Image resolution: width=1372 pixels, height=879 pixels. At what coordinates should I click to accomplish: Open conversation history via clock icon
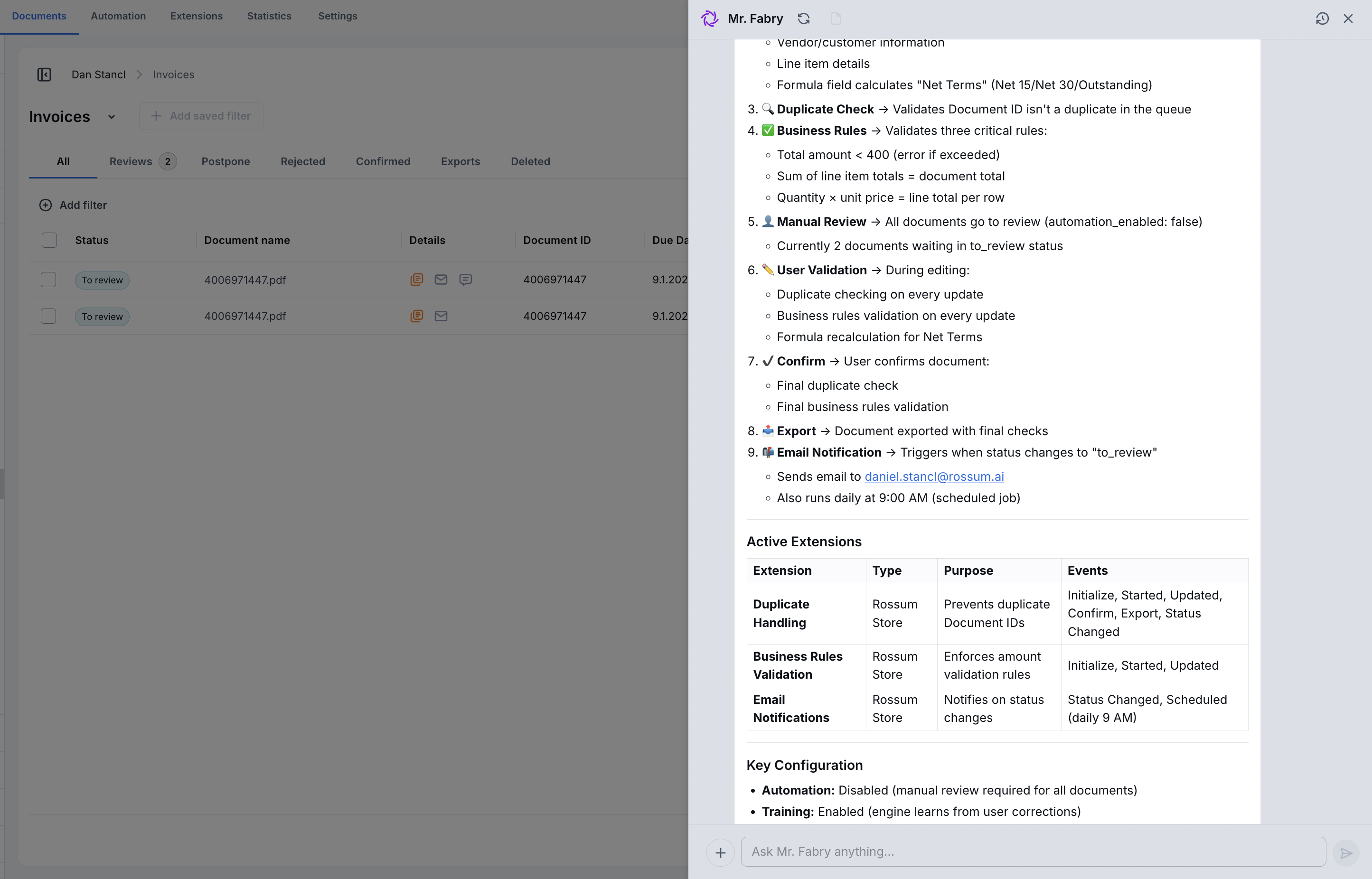(x=1322, y=18)
